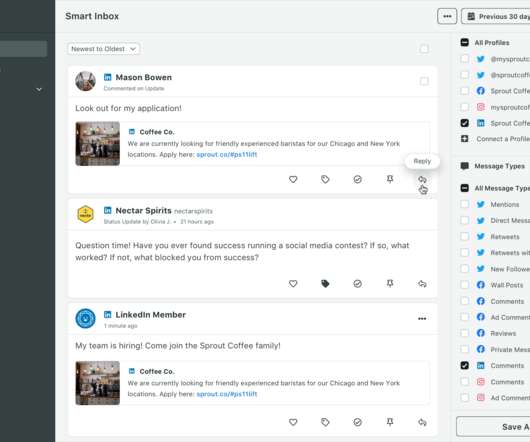530x442 pixels.
Task: Open tags on Nectar Spirits message
Action: (325, 284)
